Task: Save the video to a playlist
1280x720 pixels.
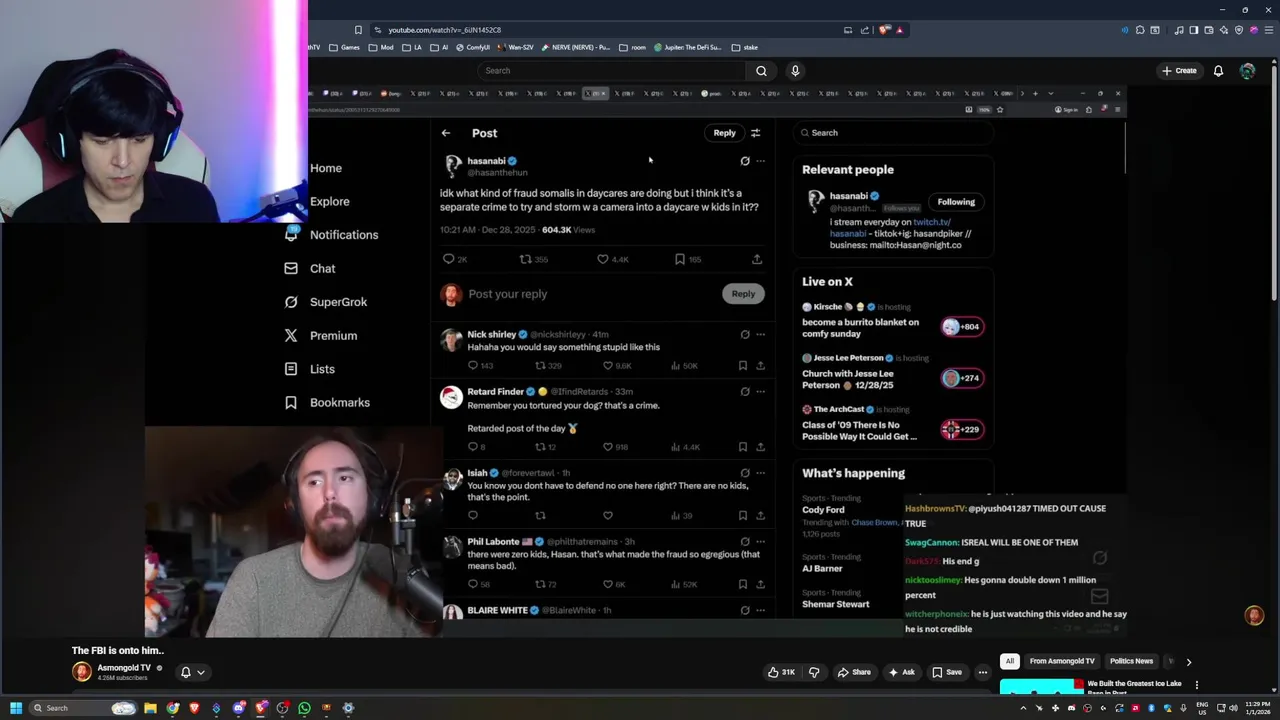Action: coord(946,672)
